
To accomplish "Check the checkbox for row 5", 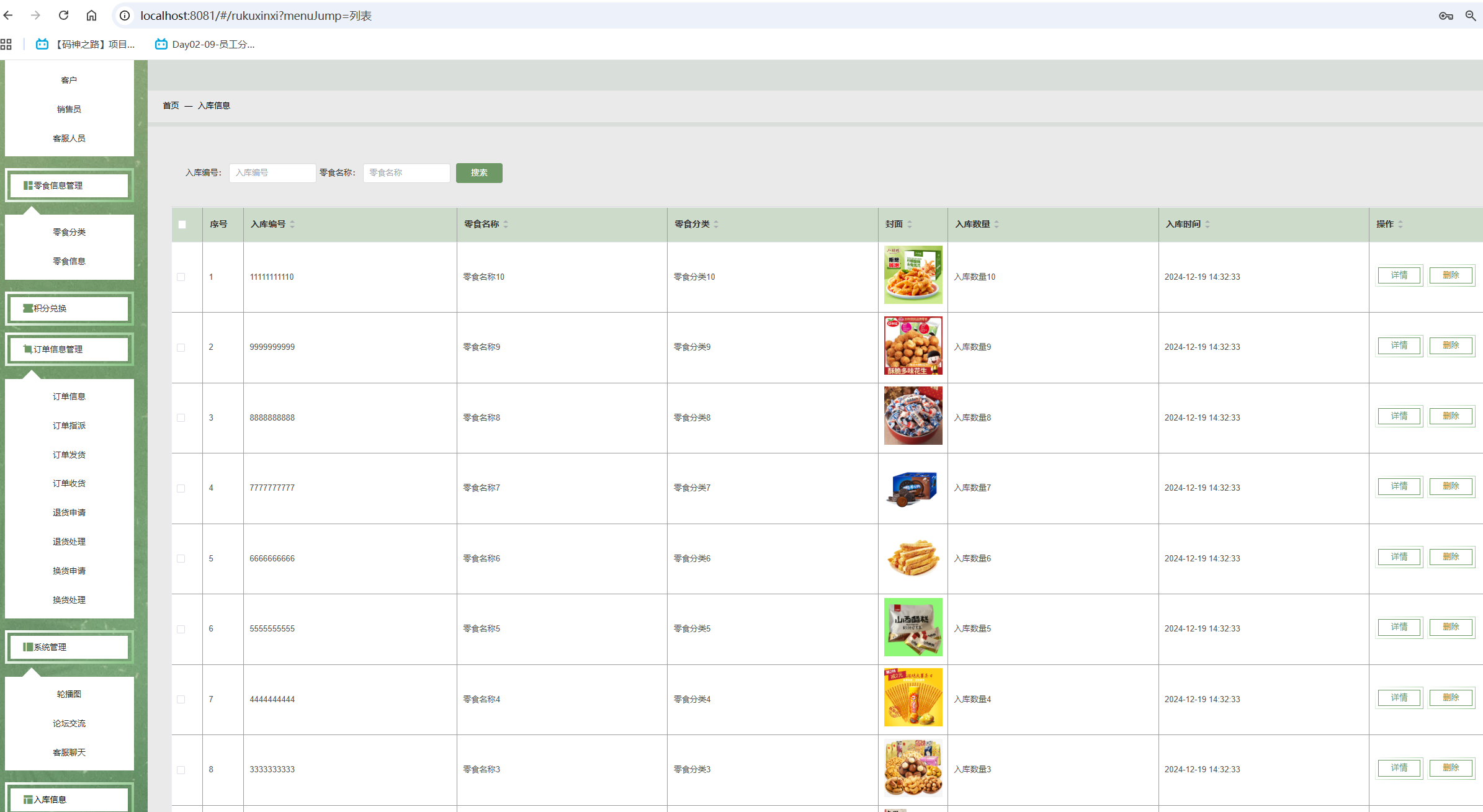I will [181, 559].
